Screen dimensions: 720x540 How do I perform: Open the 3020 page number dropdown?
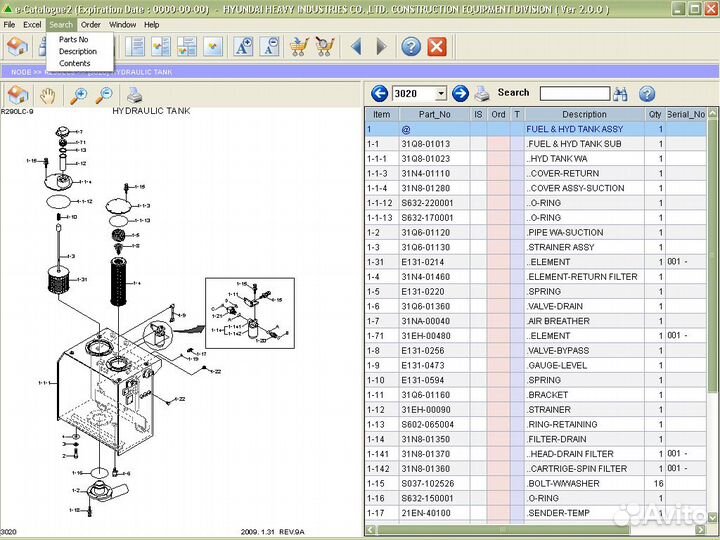pyautogui.click(x=440, y=93)
